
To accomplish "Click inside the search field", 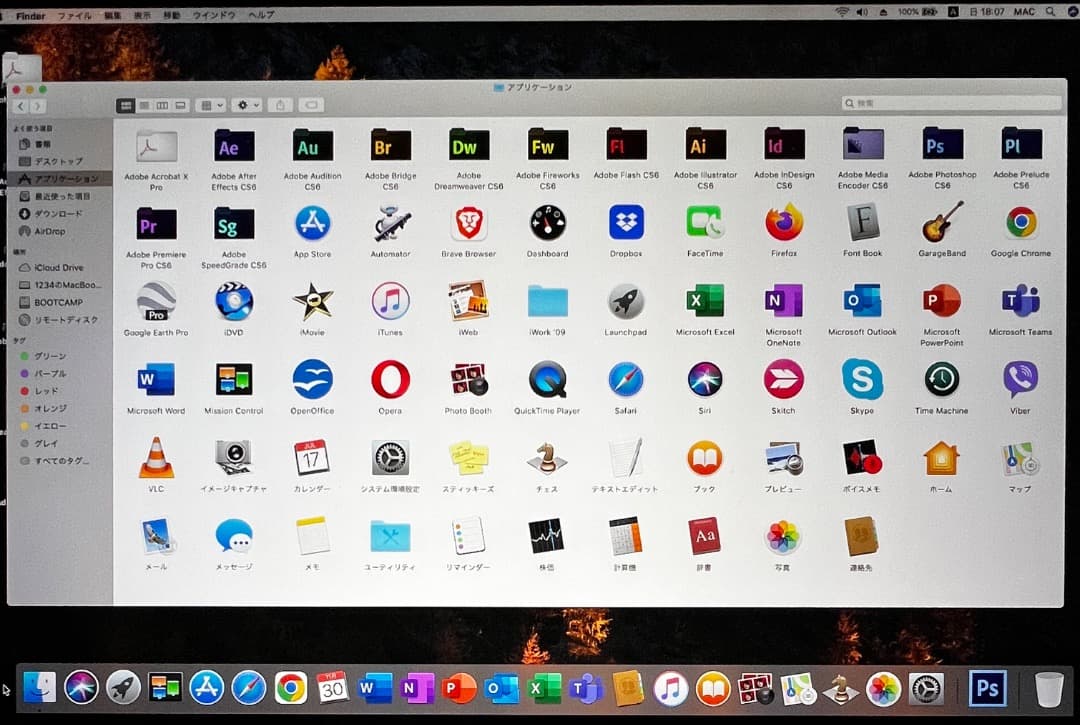I will pos(950,102).
